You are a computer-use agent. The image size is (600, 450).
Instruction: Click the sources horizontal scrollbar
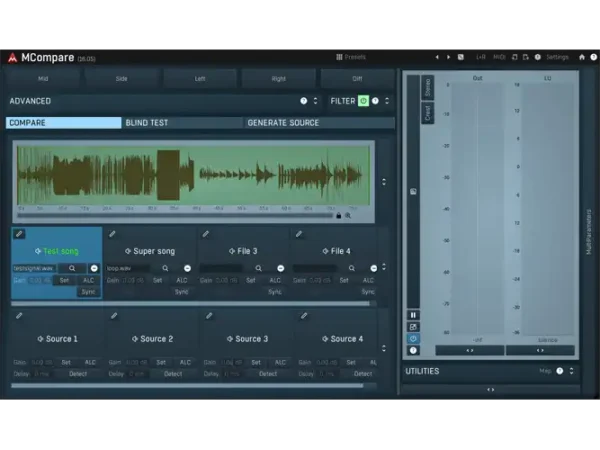click(187, 386)
